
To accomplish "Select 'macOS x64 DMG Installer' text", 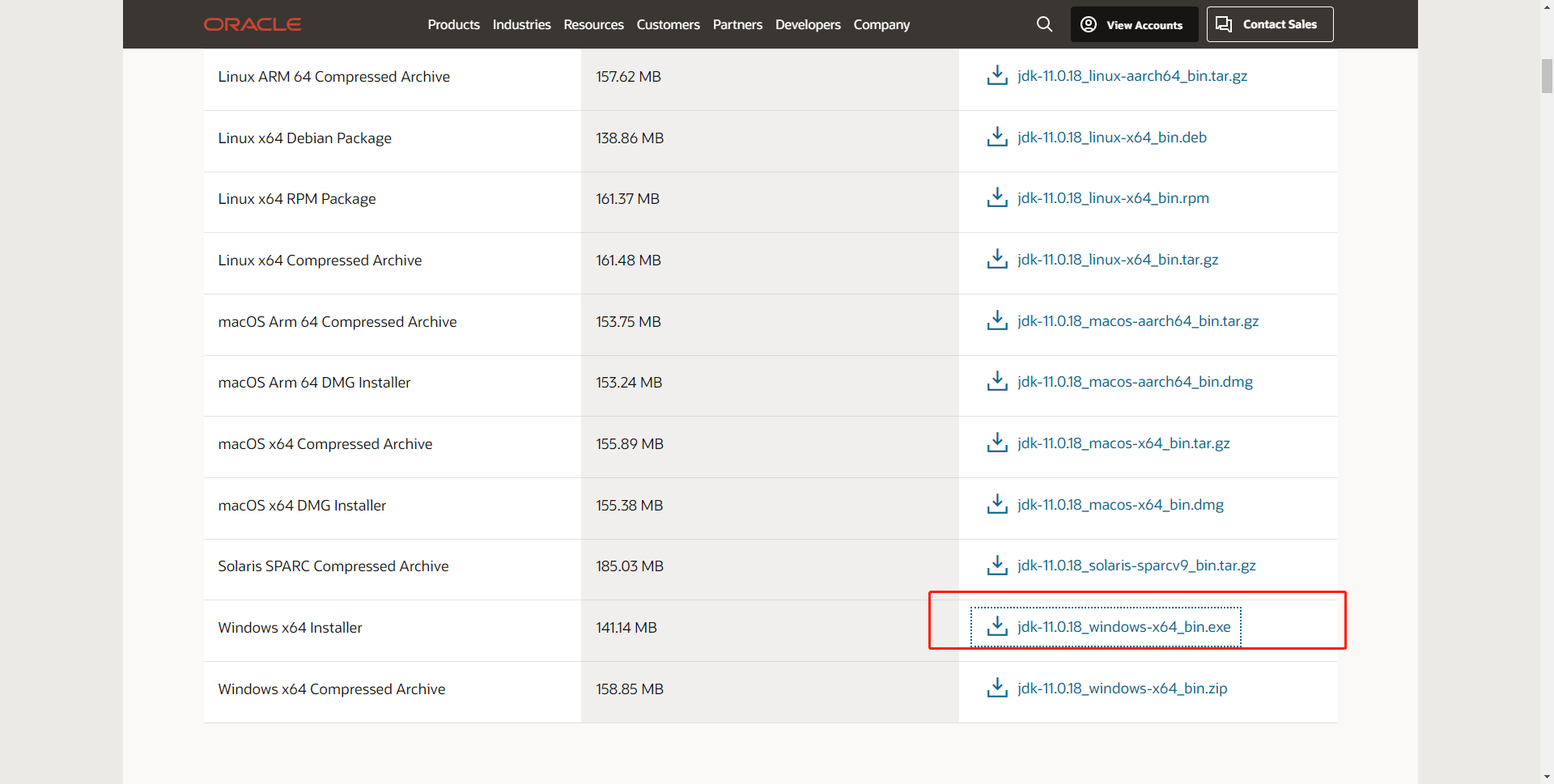I will coord(302,505).
